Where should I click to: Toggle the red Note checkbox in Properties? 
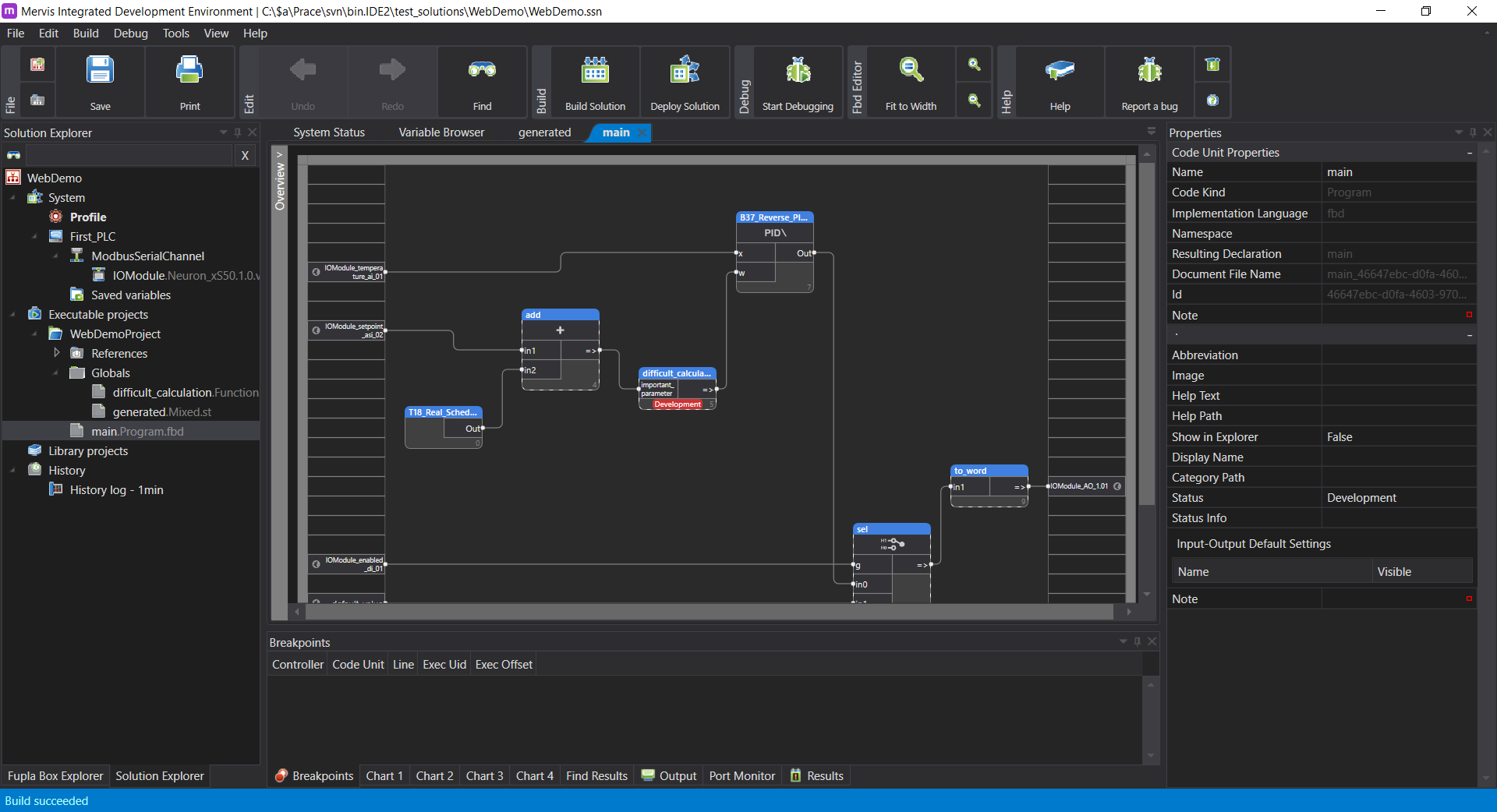[1469, 315]
